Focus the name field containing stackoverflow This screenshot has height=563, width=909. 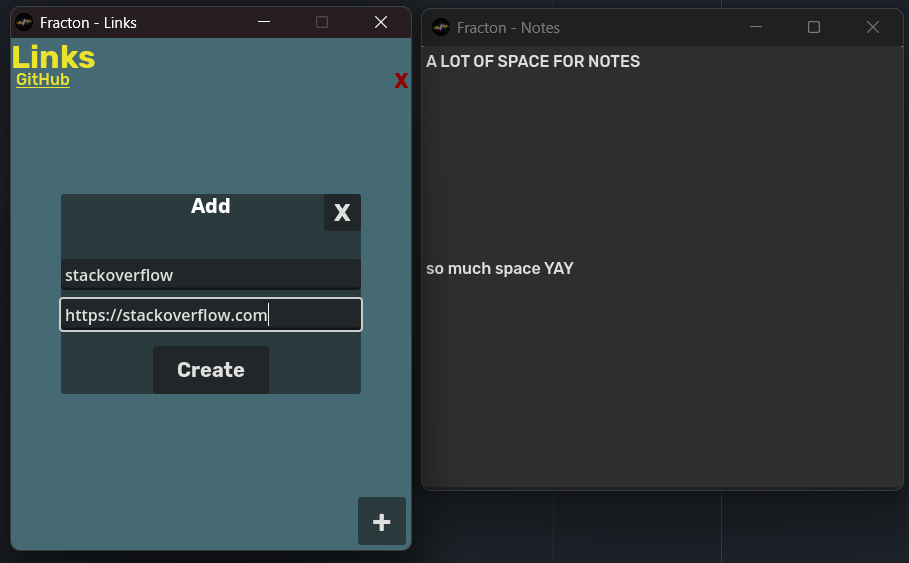[210, 275]
